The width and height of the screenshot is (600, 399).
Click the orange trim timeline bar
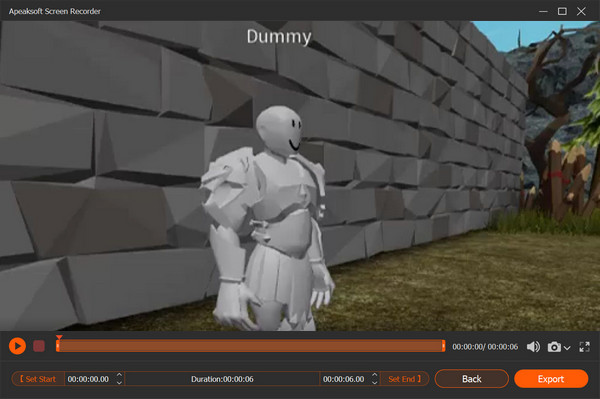(x=250, y=346)
